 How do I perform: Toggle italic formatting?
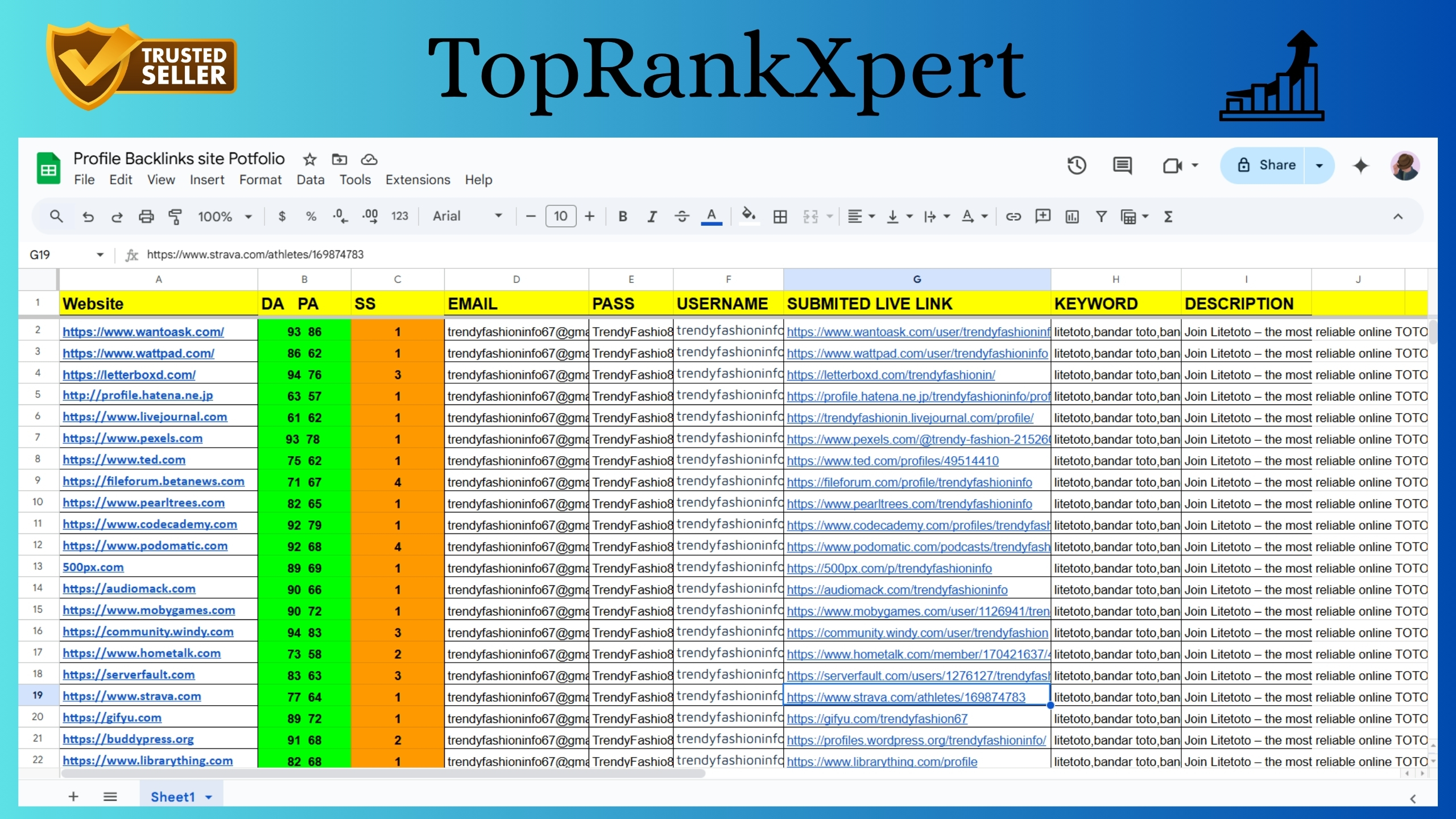coord(652,217)
